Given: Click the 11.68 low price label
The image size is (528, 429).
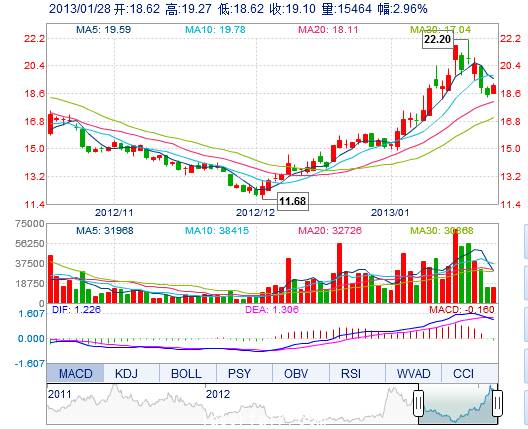Looking at the screenshot, I should pyautogui.click(x=293, y=201).
